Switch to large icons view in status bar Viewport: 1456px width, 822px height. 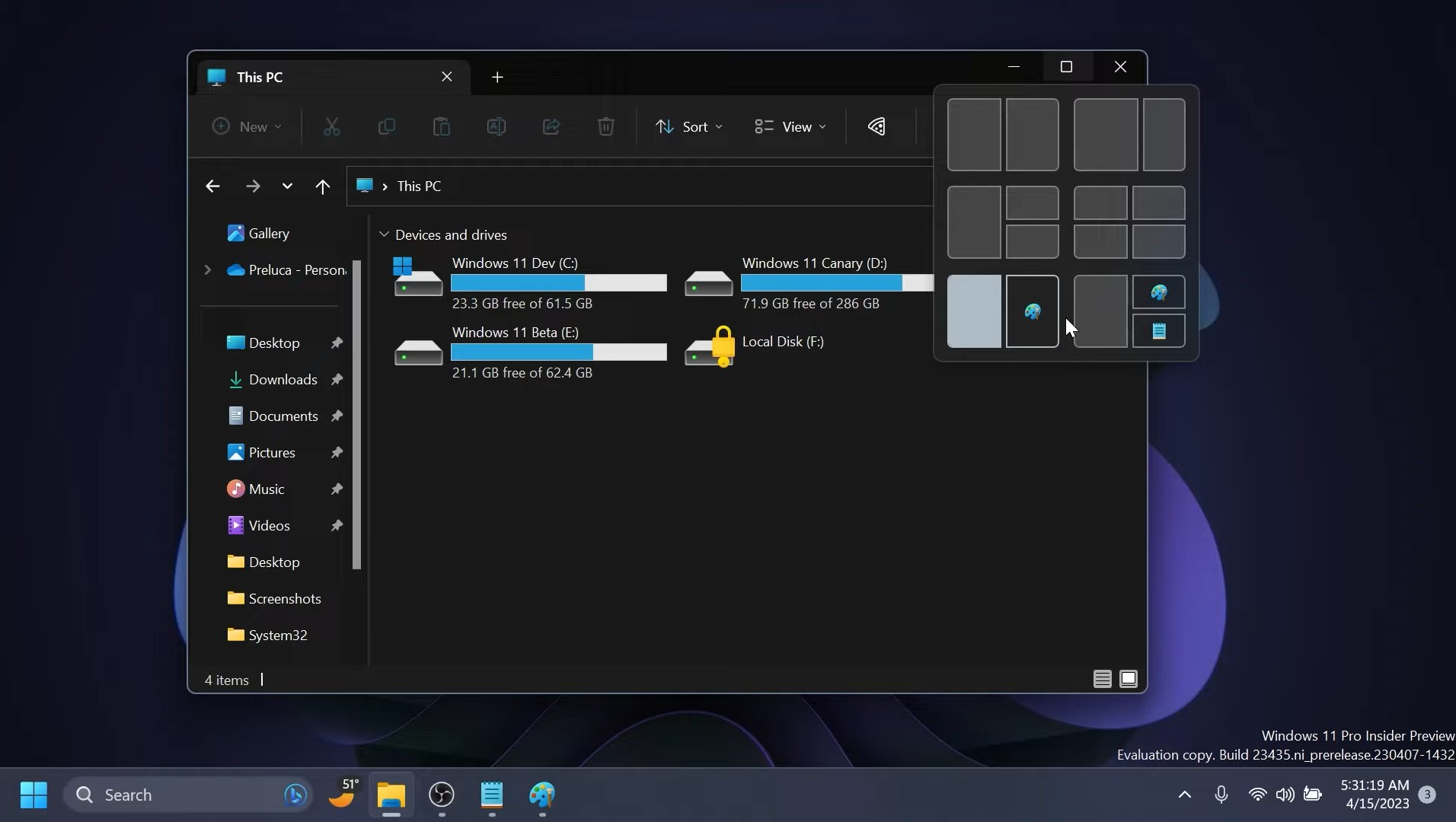point(1129,679)
